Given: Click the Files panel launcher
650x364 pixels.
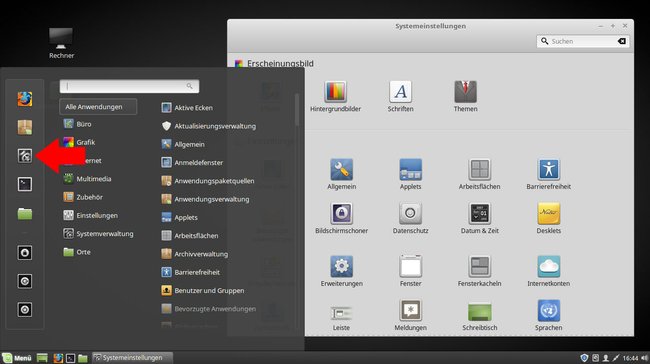Looking at the screenshot, I should (x=82, y=358).
